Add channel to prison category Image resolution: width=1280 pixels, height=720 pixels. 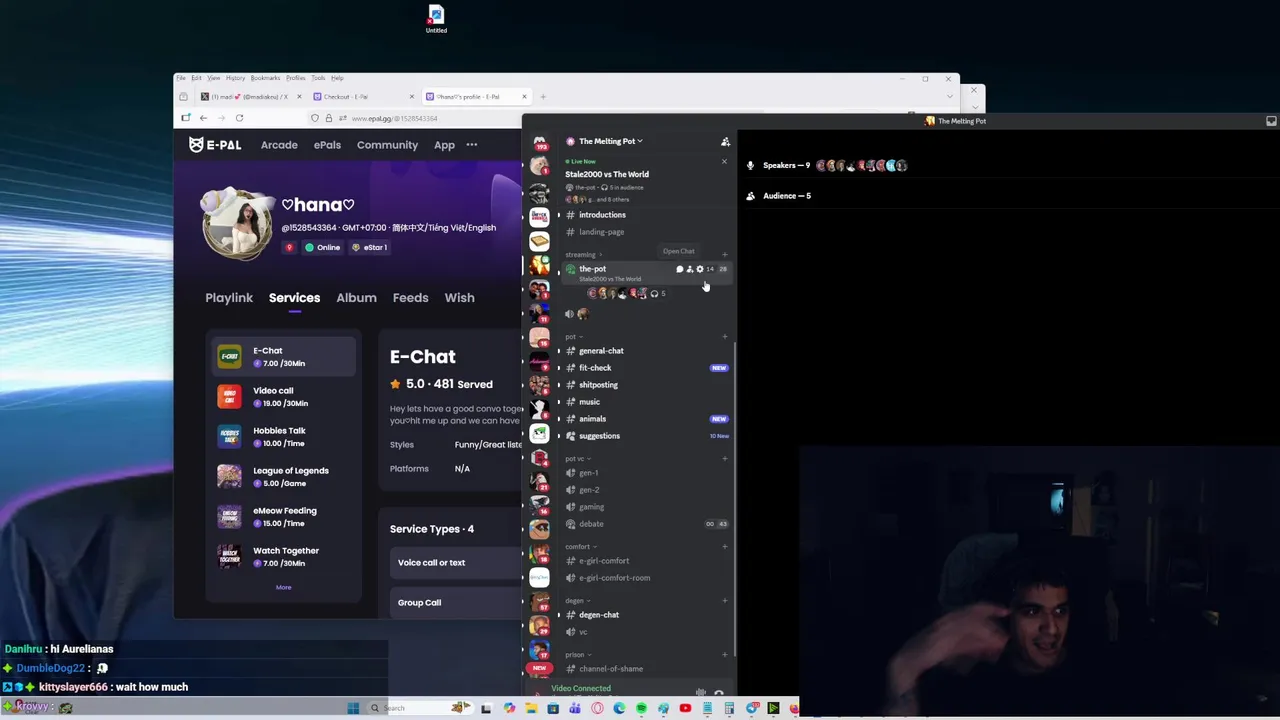coord(725,654)
